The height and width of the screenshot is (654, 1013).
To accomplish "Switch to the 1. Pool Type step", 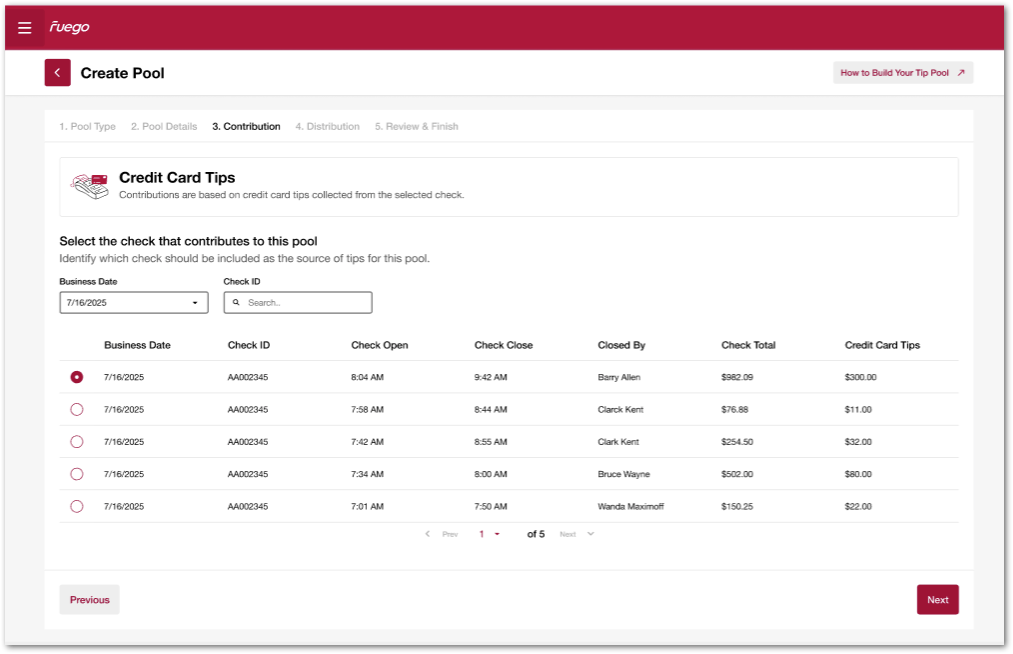I will tap(87, 127).
